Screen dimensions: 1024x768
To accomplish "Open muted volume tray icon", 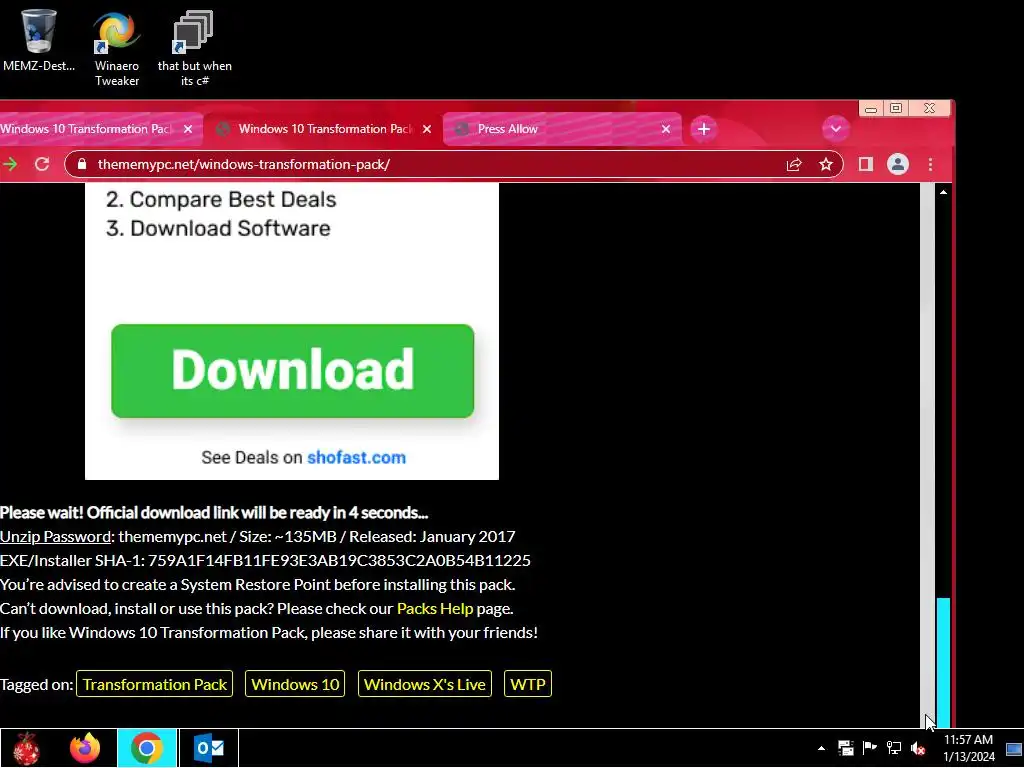I will [x=918, y=748].
